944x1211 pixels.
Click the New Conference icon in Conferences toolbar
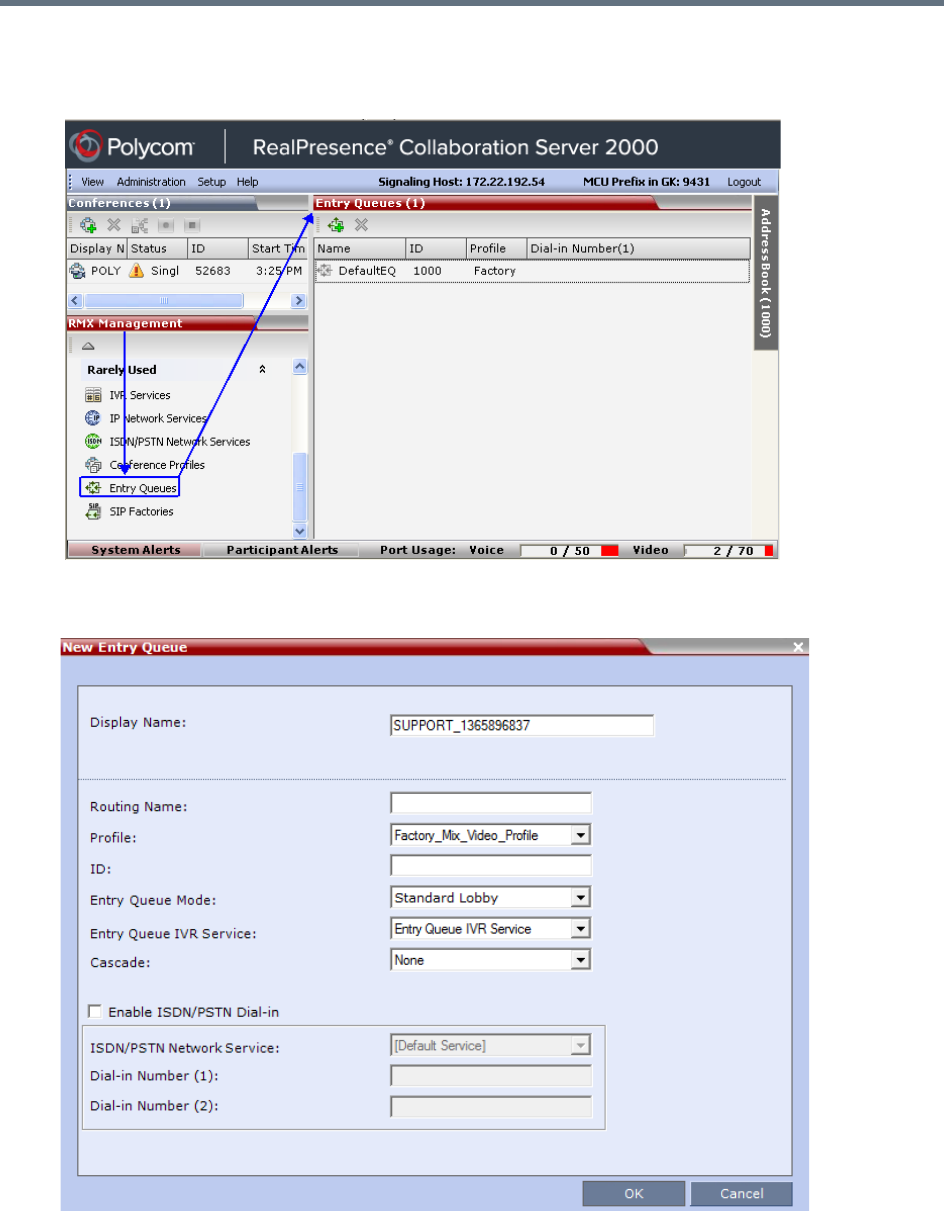(x=88, y=225)
